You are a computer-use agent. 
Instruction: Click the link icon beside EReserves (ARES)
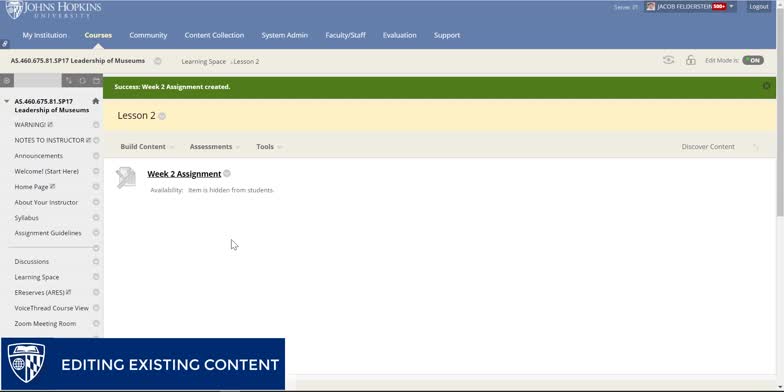point(68,292)
